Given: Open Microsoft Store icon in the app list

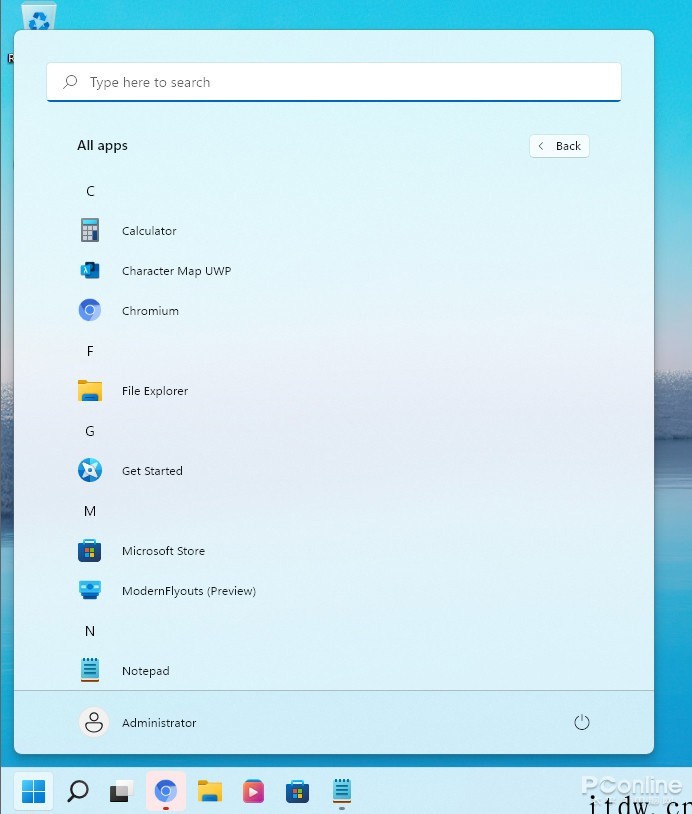Looking at the screenshot, I should pos(89,551).
